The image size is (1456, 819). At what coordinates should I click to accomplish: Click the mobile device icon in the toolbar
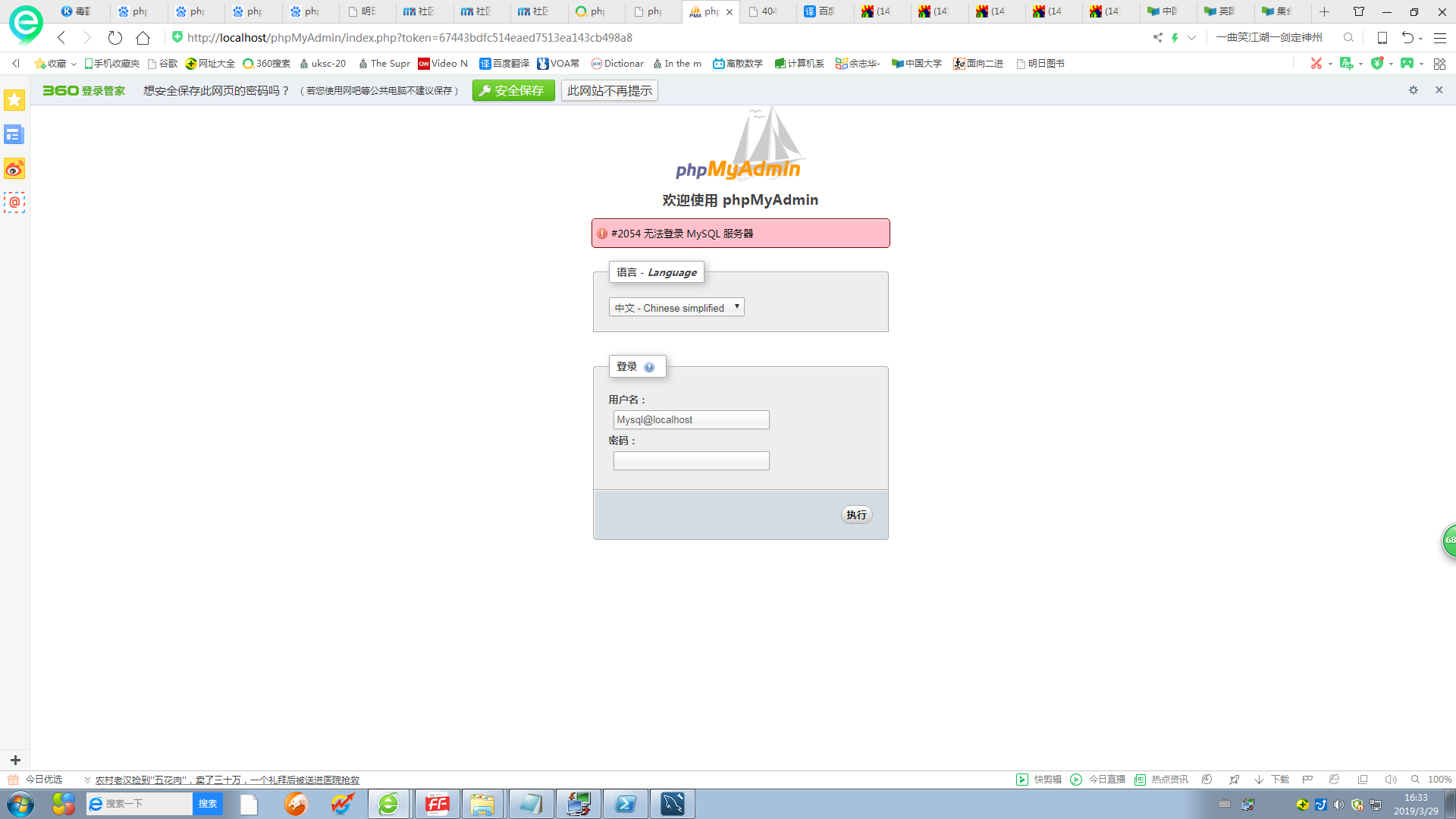point(1382,37)
